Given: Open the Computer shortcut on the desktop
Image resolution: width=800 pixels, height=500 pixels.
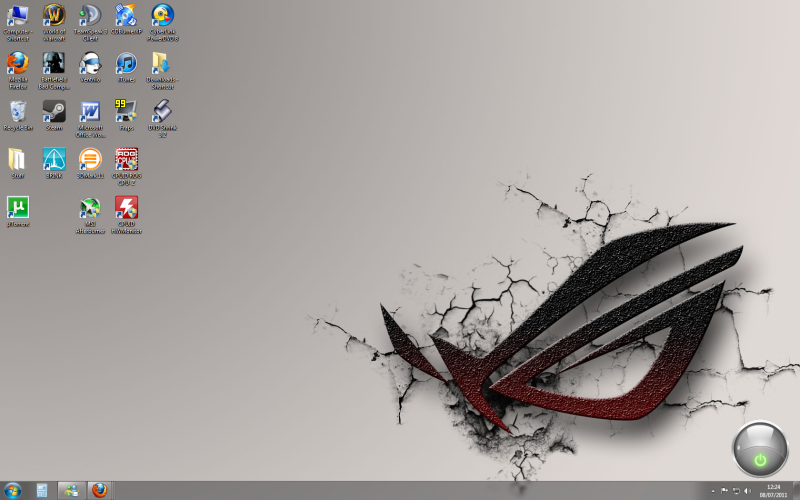Looking at the screenshot, I should tap(18, 22).
